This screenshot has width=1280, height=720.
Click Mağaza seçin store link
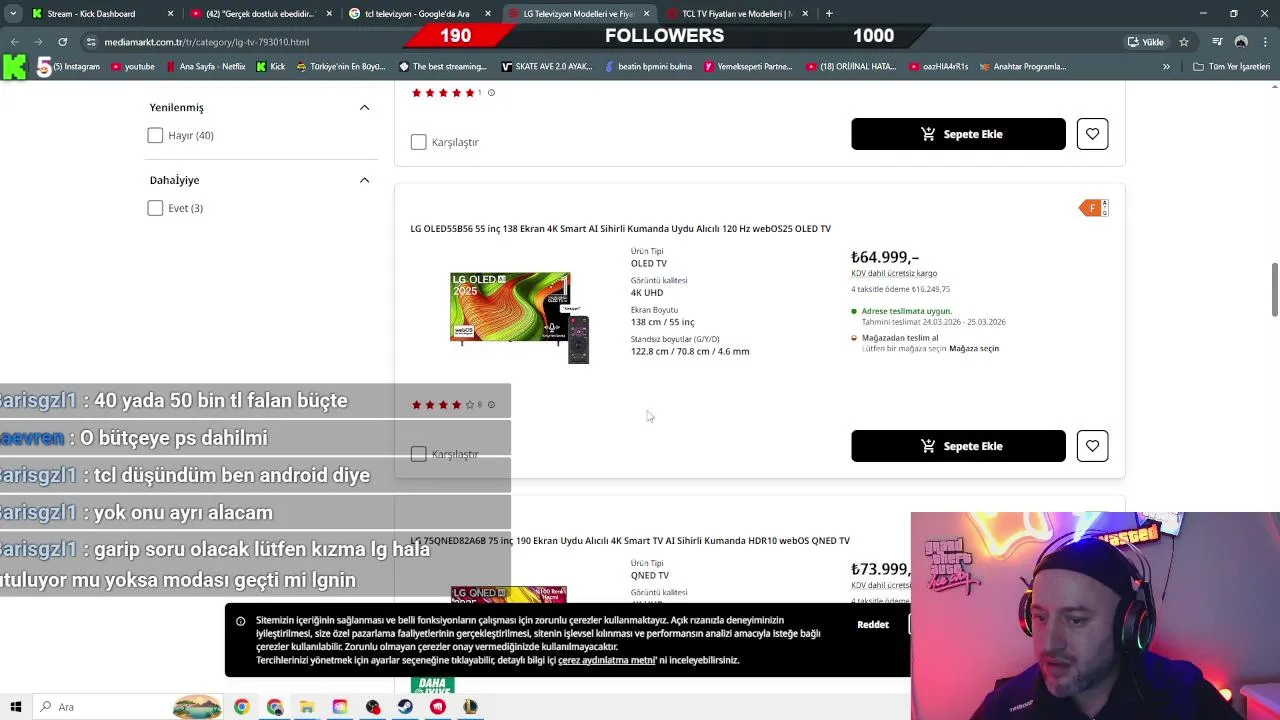pos(974,348)
